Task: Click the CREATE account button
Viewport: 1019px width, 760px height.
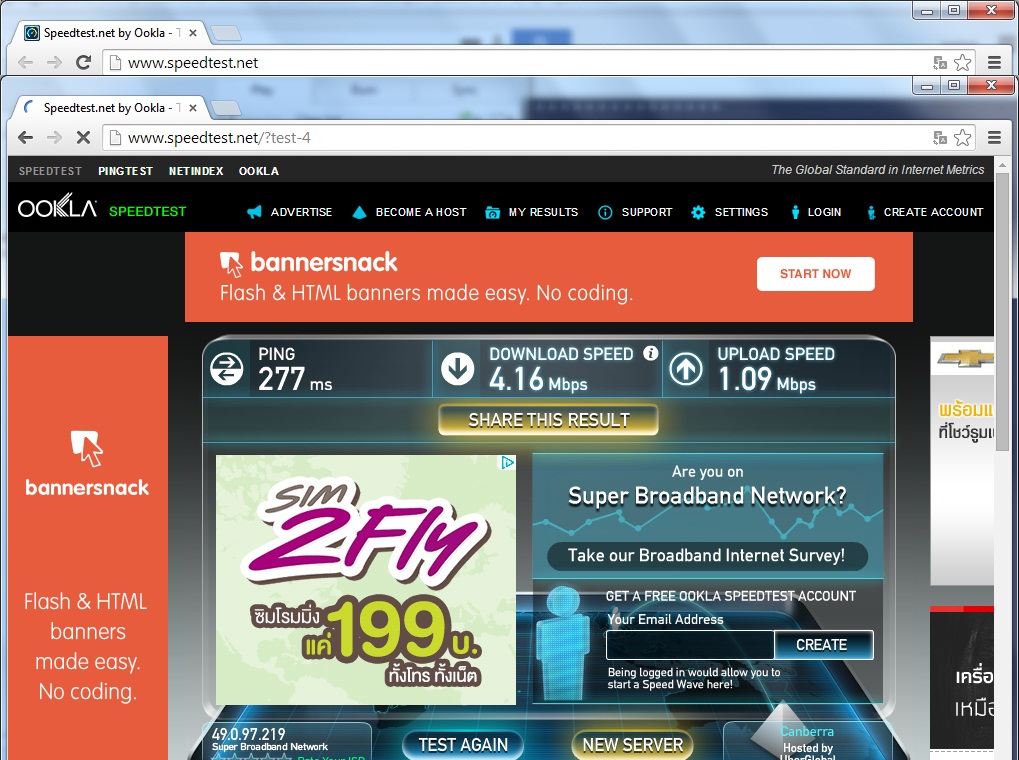Action: pos(823,645)
